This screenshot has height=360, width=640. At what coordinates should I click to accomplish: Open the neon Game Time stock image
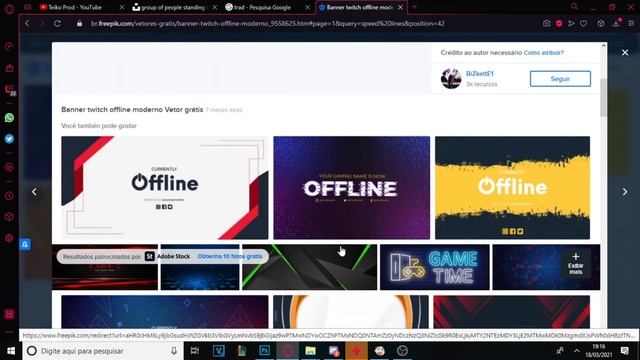point(435,267)
